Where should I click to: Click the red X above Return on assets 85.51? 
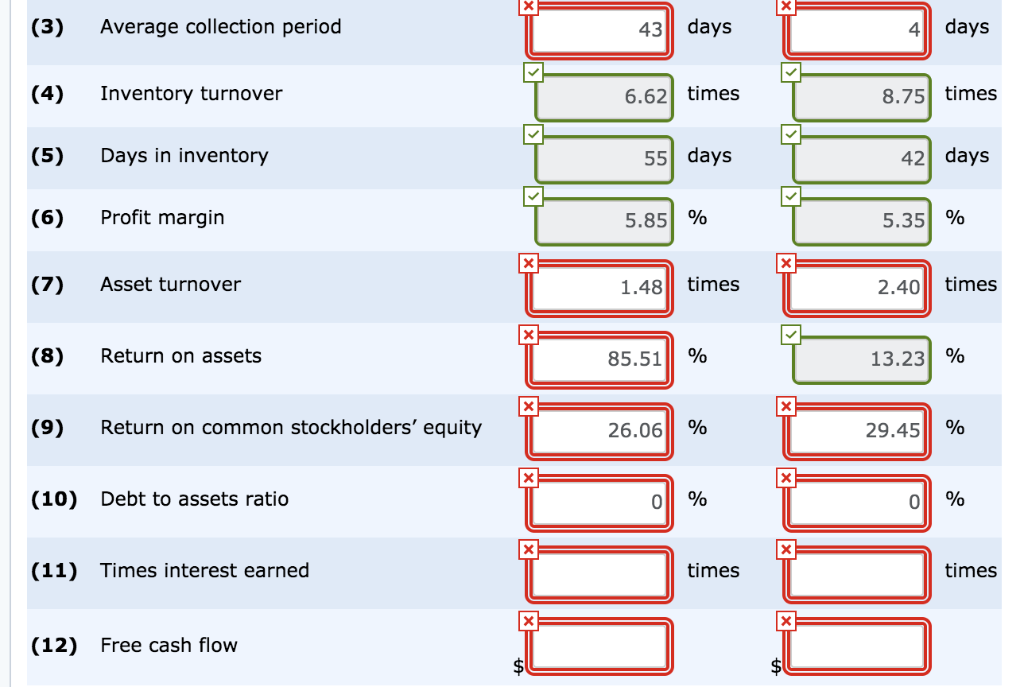click(x=529, y=334)
